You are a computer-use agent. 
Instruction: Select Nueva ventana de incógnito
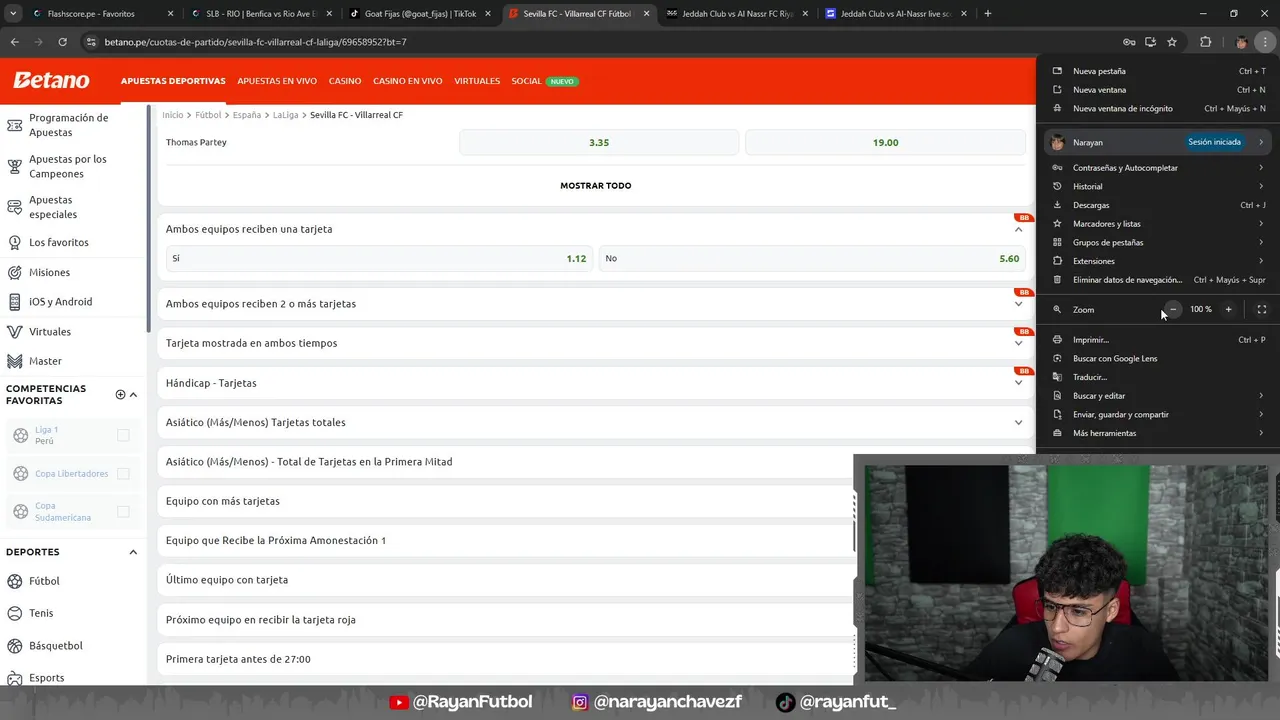[x=1158, y=108]
